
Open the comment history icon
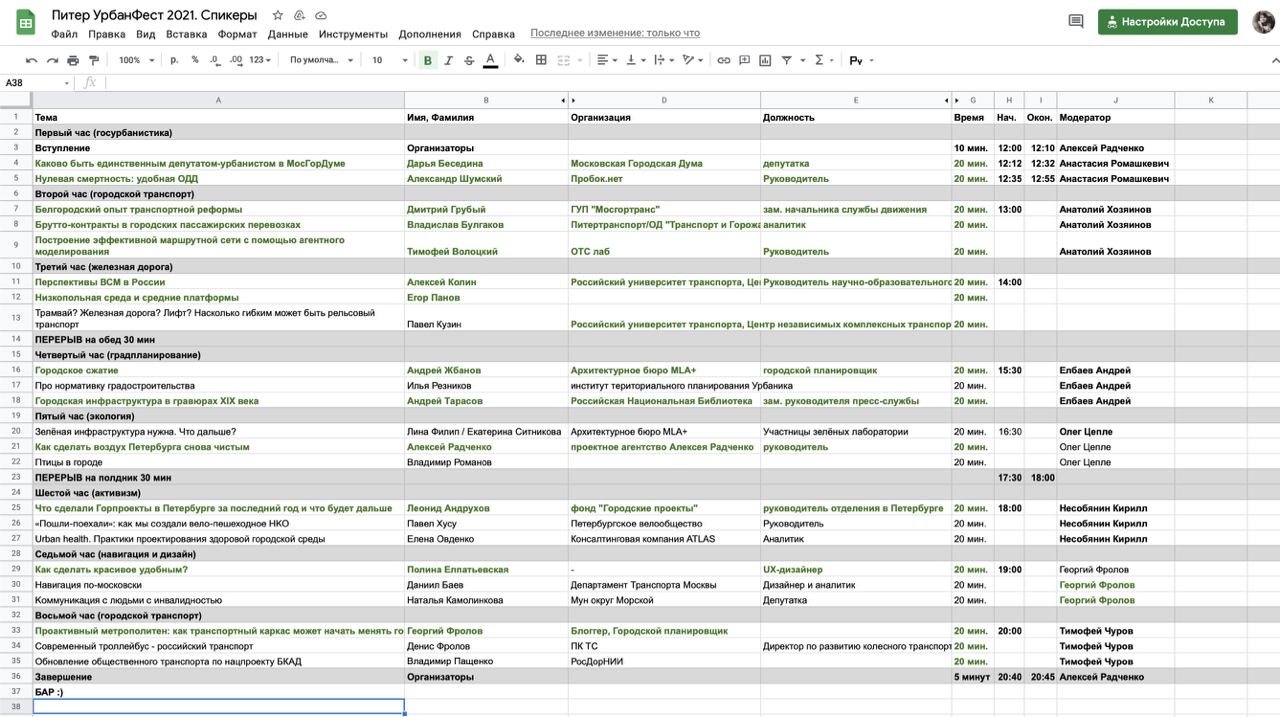tap(1076, 21)
